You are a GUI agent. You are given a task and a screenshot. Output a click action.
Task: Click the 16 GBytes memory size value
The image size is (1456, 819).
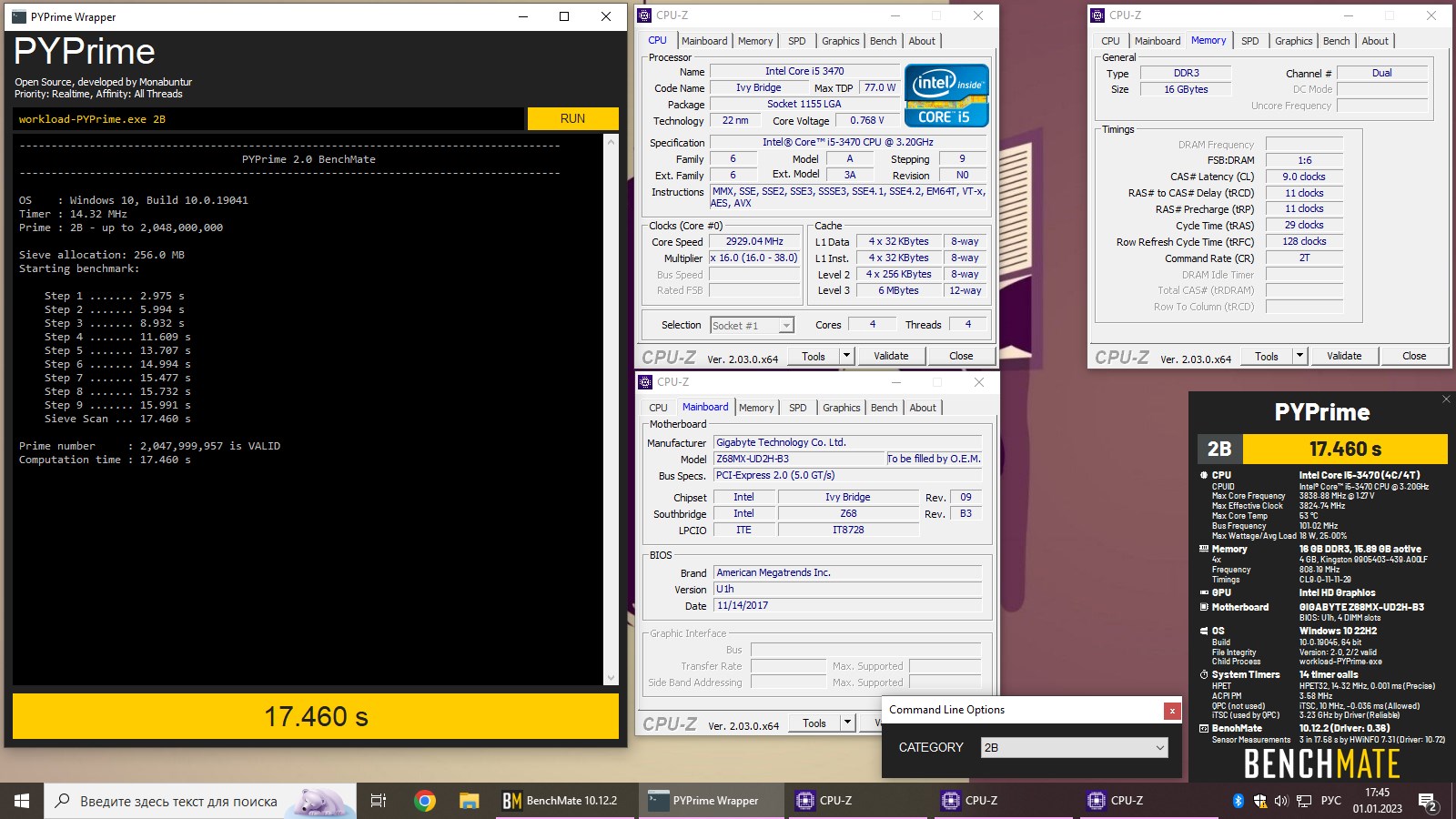click(1186, 89)
